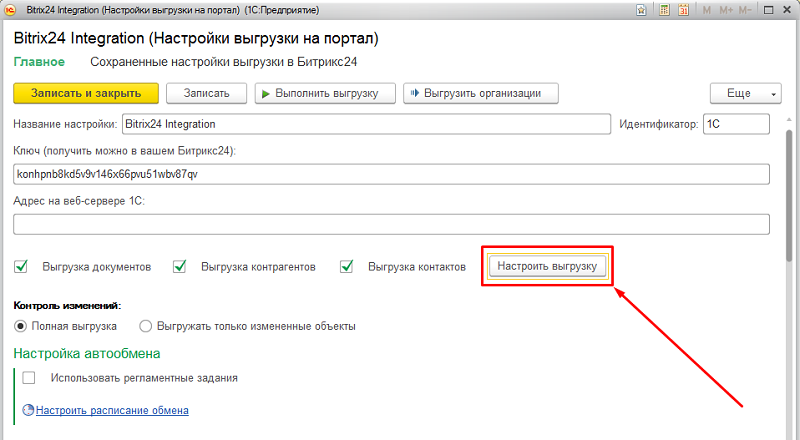The height and width of the screenshot is (440, 800).
Task: Uncheck Выгрузка документов checkbox
Action: point(21,266)
